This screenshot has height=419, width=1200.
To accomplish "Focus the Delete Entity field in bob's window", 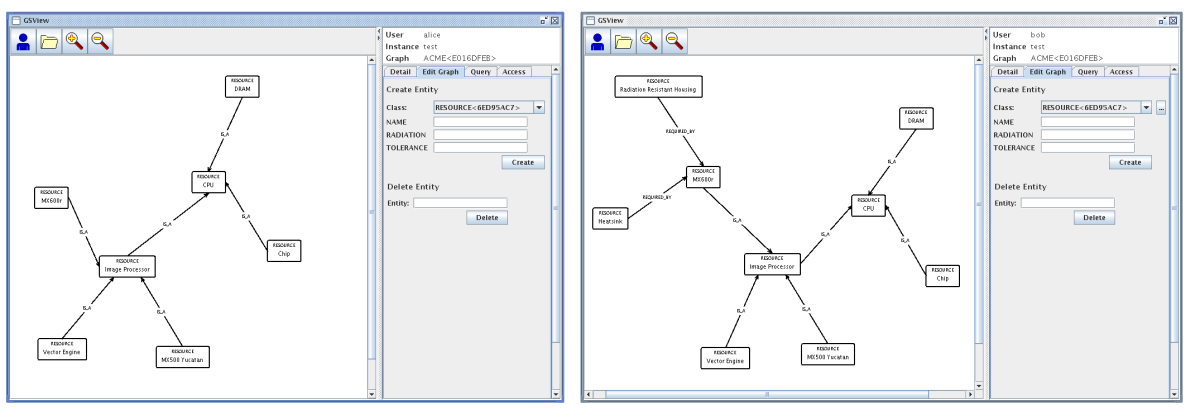I will click(1068, 203).
